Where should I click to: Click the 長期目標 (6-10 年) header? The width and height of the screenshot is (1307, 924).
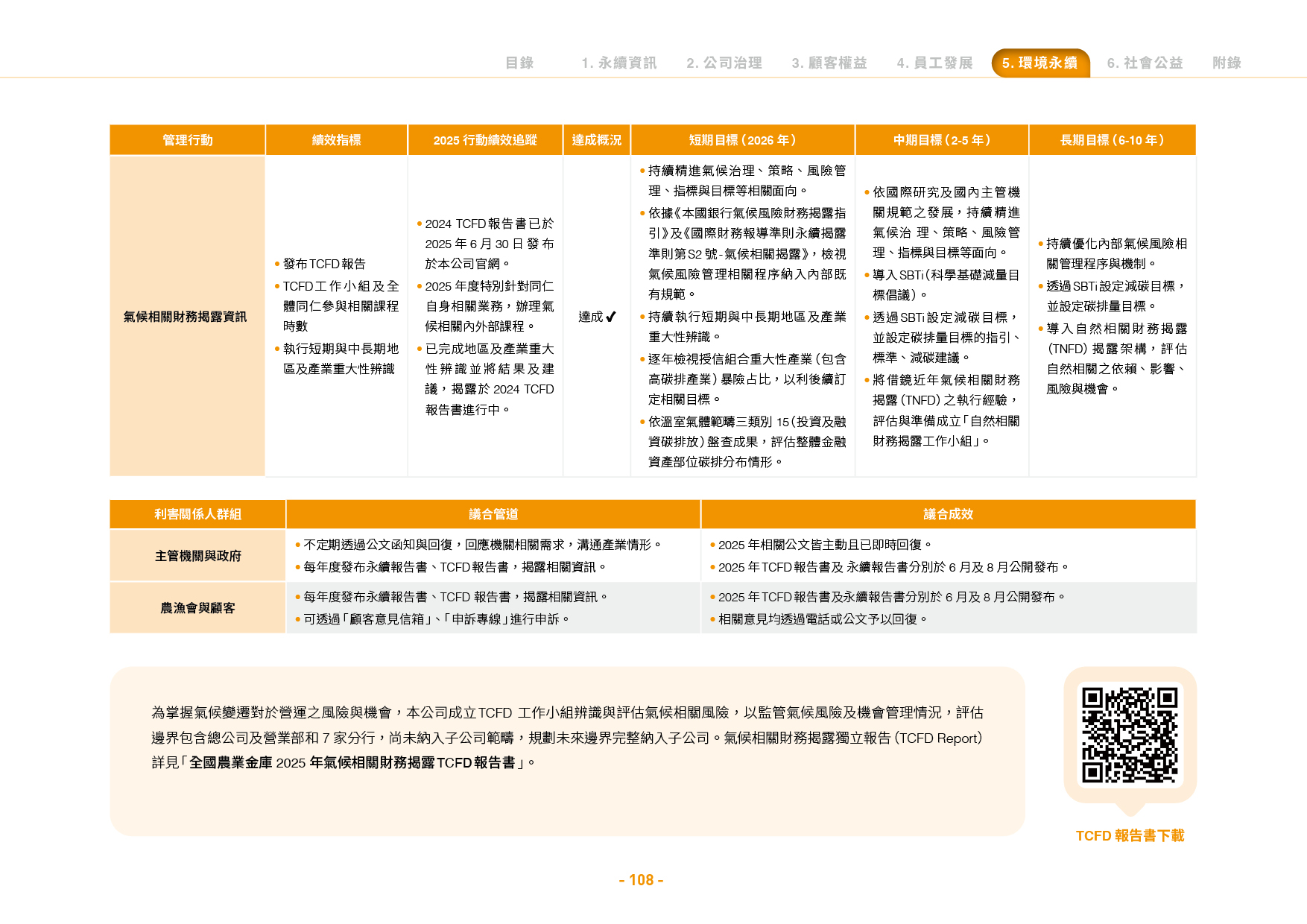tap(1113, 140)
